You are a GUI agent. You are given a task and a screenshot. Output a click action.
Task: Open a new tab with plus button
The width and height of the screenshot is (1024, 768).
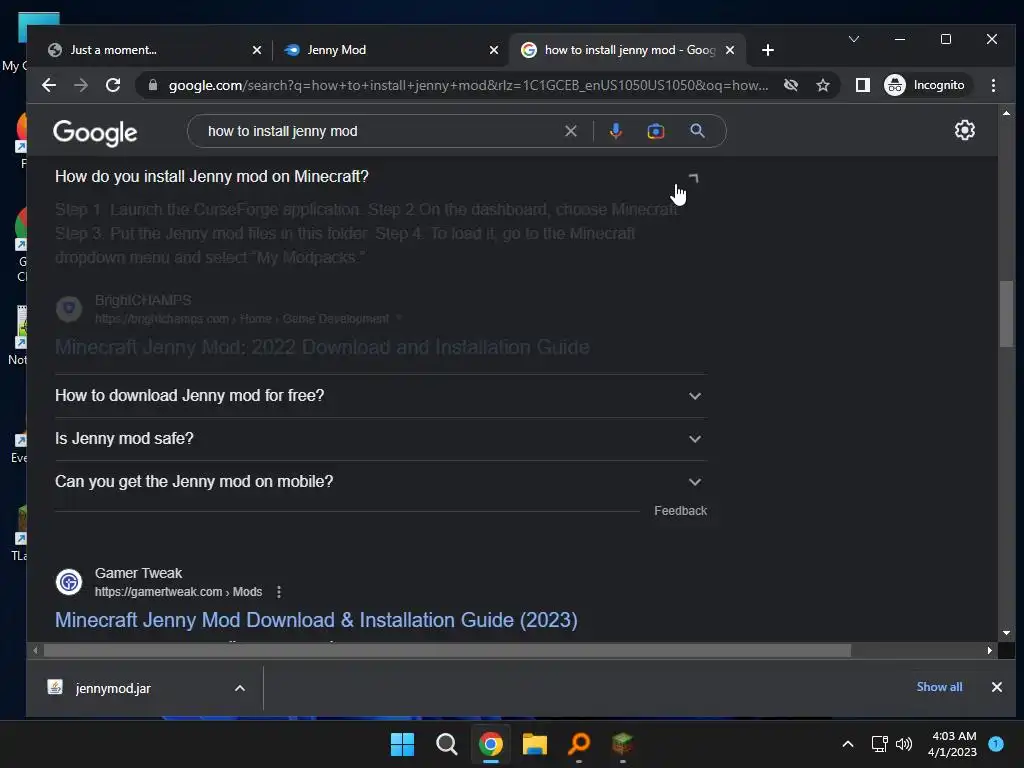[768, 50]
